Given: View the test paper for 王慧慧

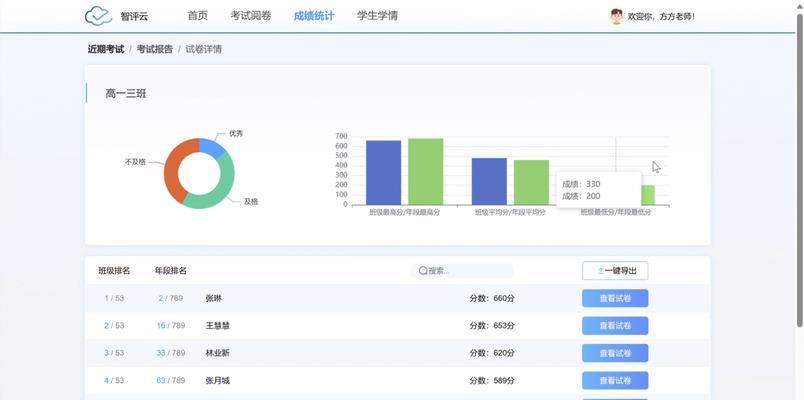Looking at the screenshot, I should point(615,326).
